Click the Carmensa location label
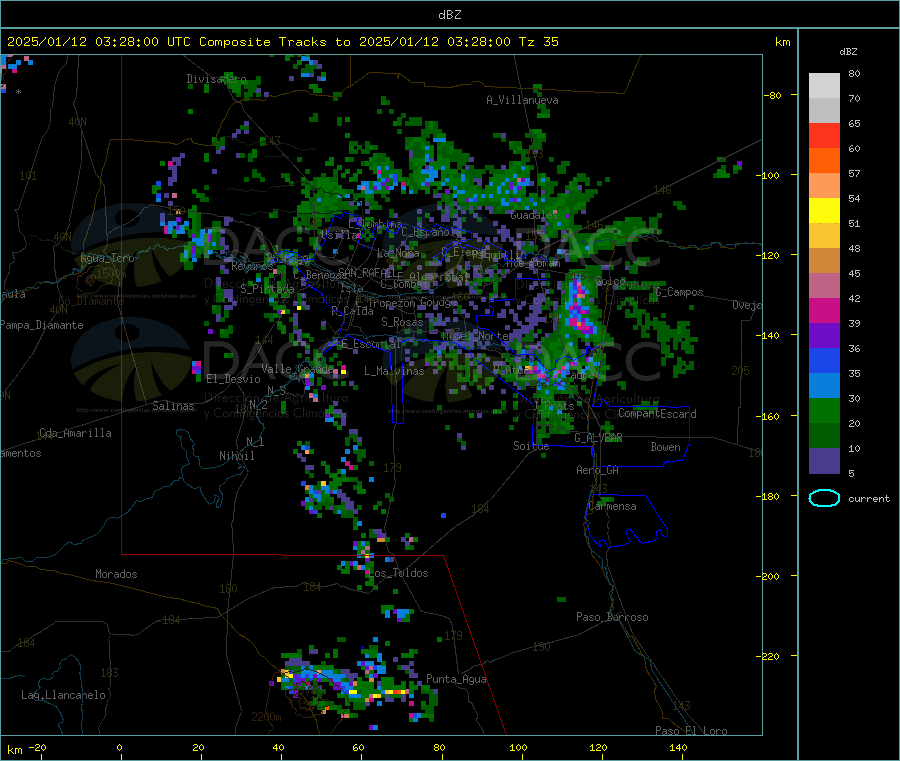 coord(612,506)
